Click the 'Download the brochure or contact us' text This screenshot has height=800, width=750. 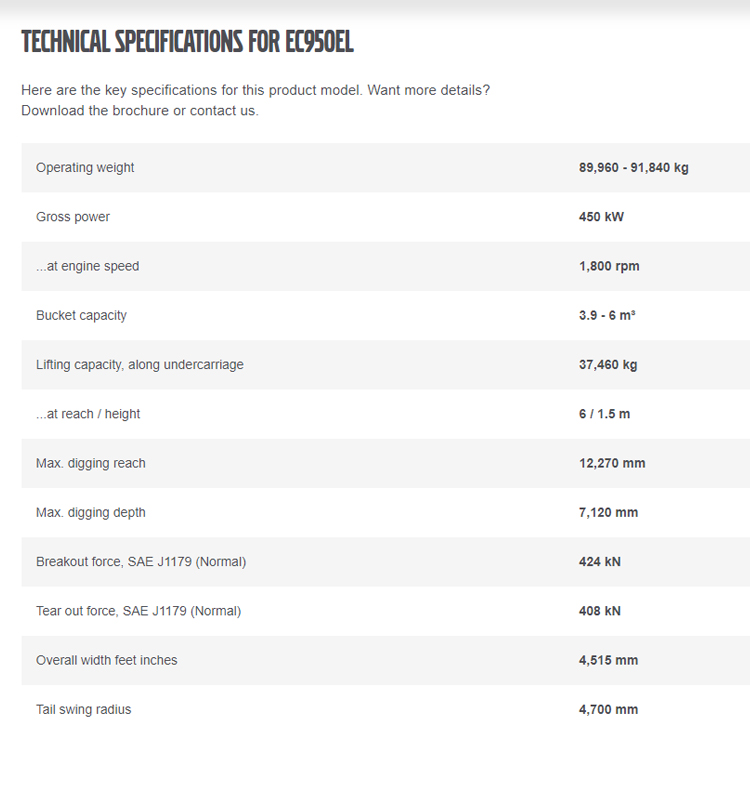pos(140,111)
